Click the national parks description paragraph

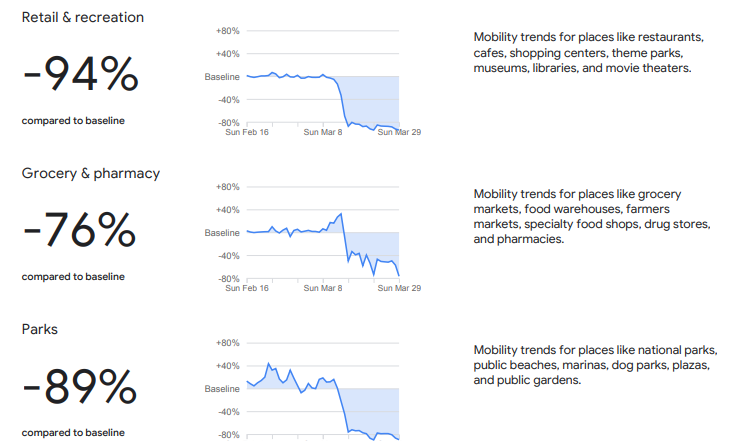click(x=595, y=365)
